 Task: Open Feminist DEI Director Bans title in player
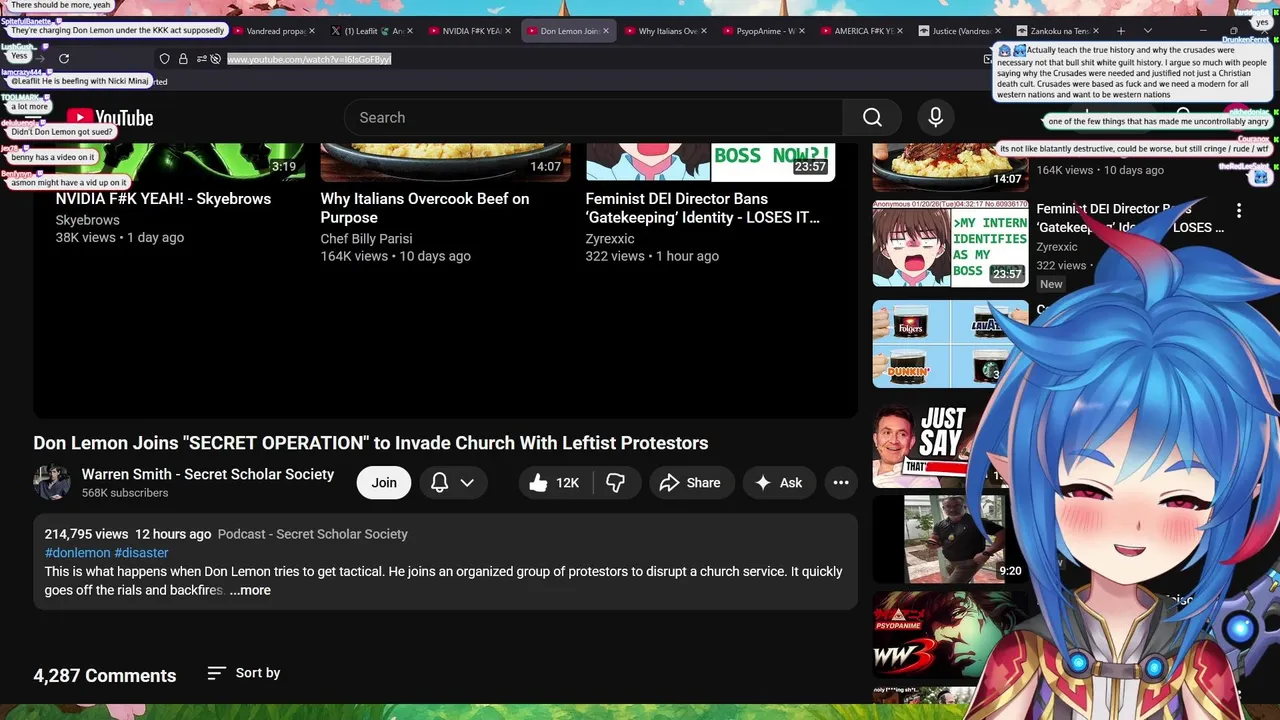702,208
